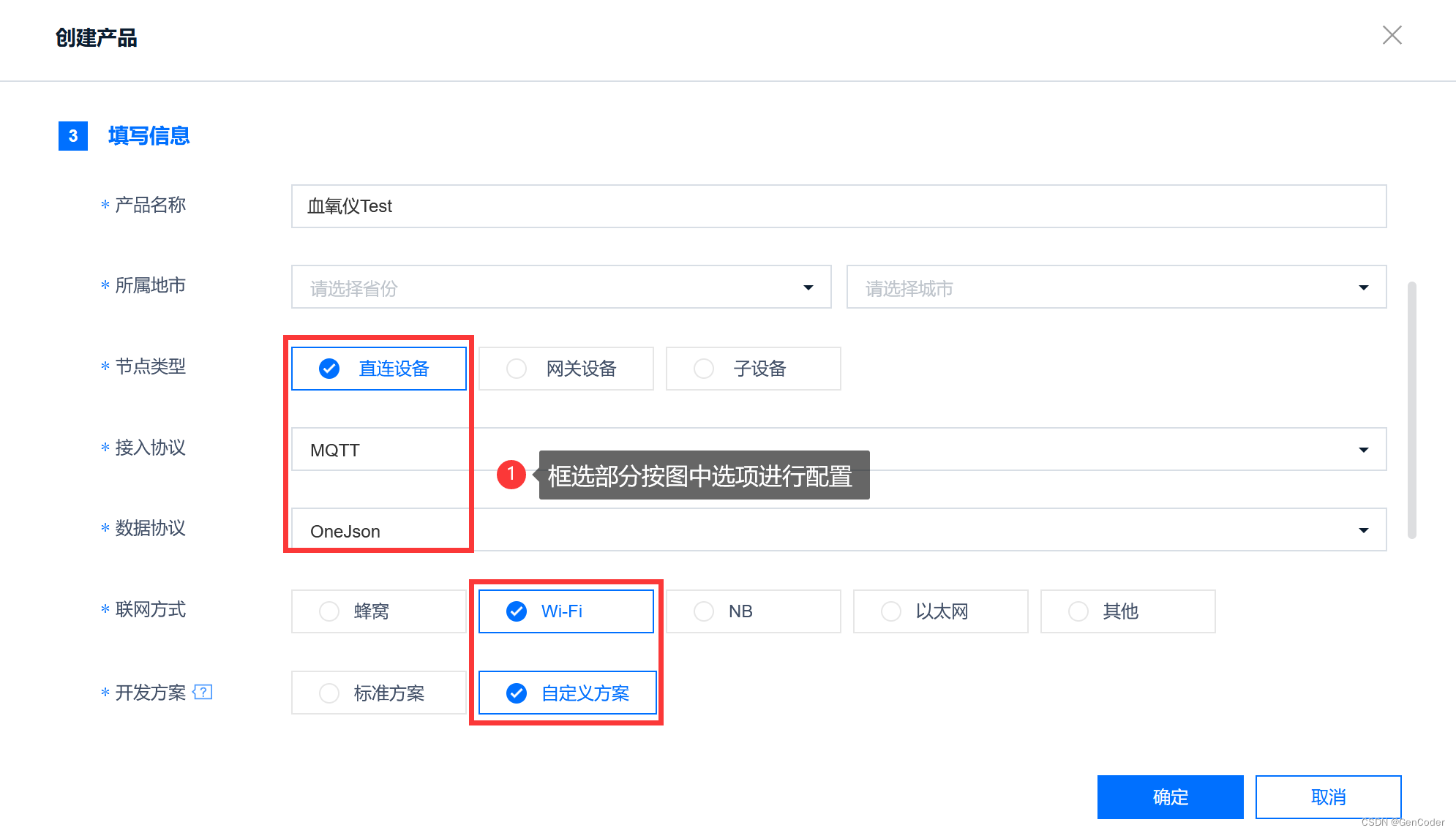Click into the 产品名称 text field
Viewport: 1456px width, 833px height.
[838, 206]
